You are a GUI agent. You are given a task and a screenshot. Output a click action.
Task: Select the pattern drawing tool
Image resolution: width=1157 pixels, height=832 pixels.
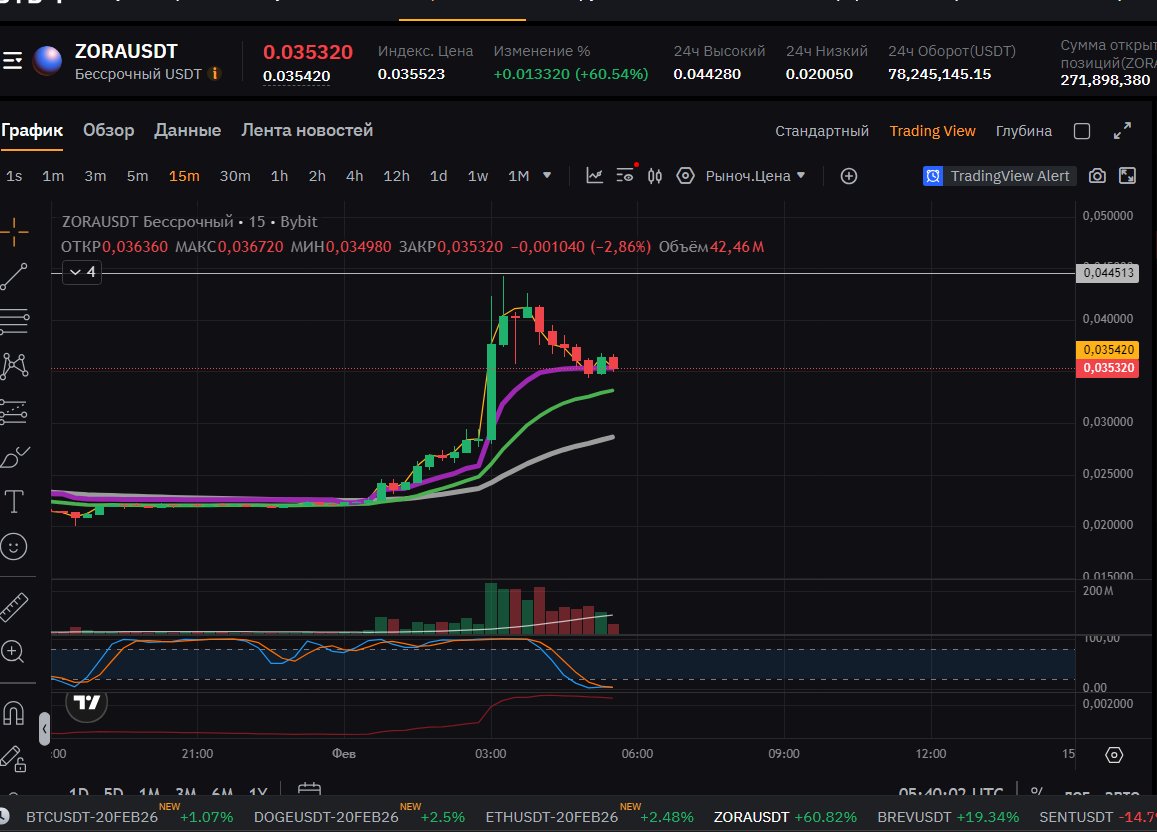pos(14,366)
